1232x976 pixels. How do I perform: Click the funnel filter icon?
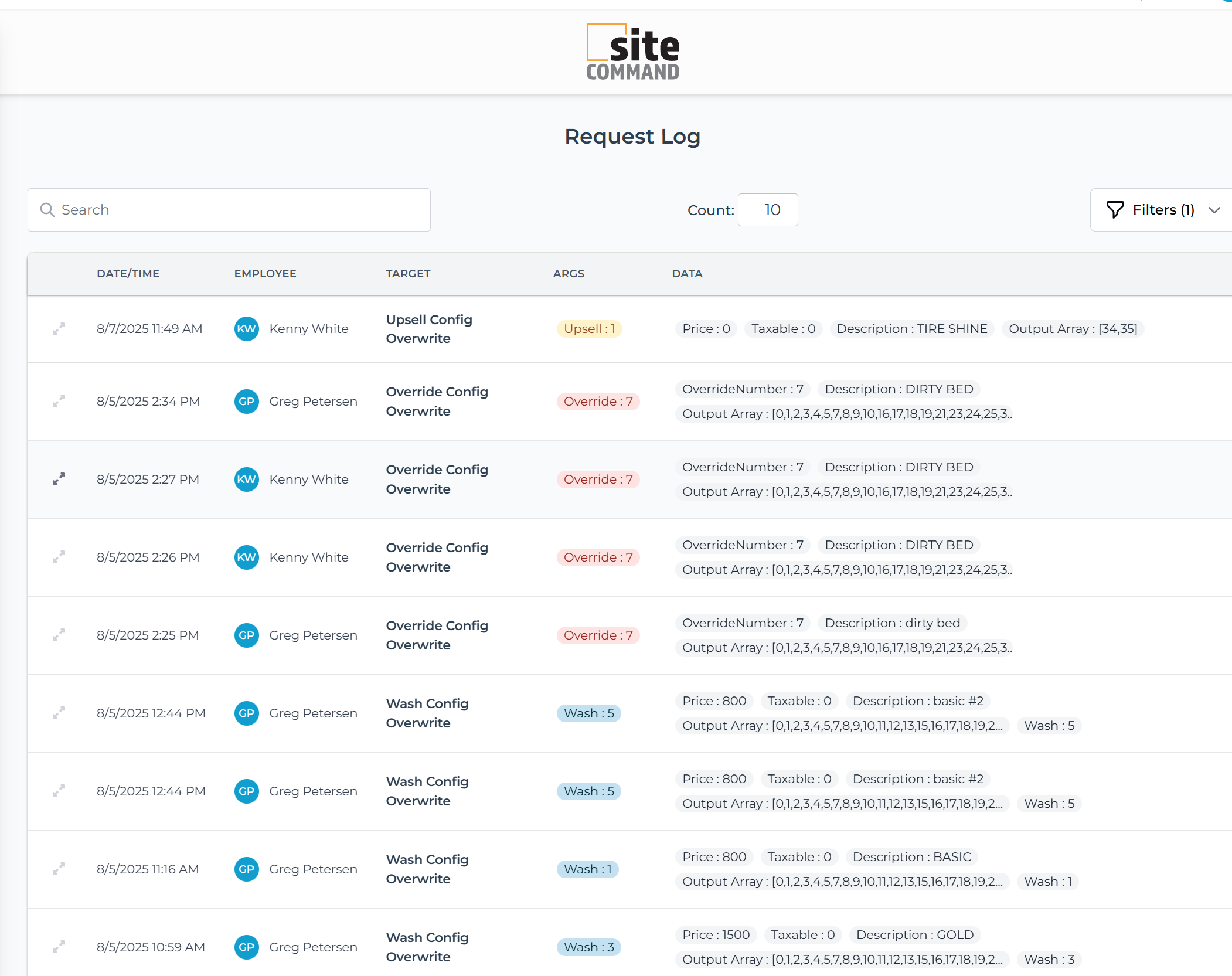pos(1115,210)
